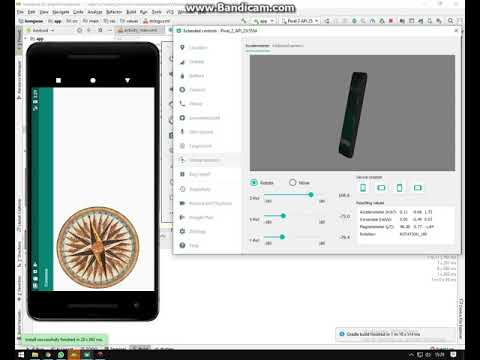The width and height of the screenshot is (480, 360).
Task: Adjust the X-Rot slider
Action: [x=294, y=216]
